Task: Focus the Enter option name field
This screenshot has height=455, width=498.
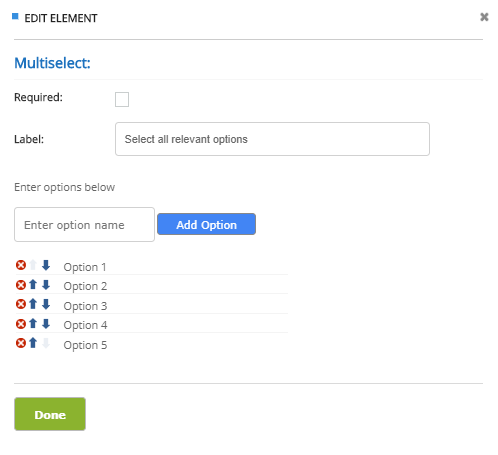Action: 84,225
